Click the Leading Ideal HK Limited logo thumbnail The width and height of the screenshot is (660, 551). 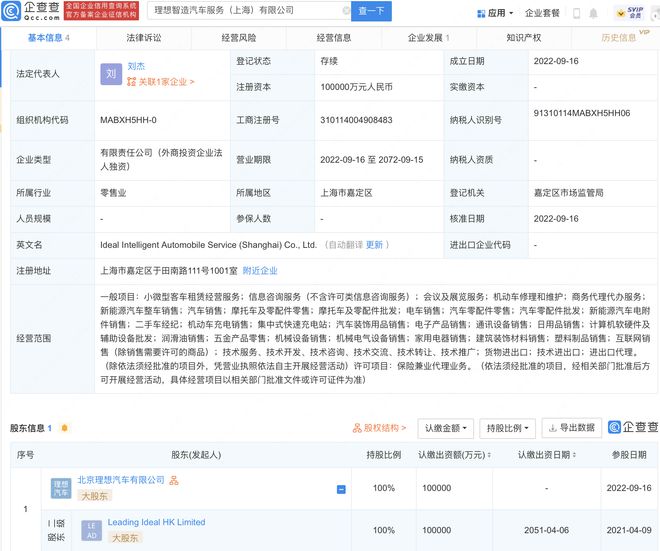pos(91,530)
